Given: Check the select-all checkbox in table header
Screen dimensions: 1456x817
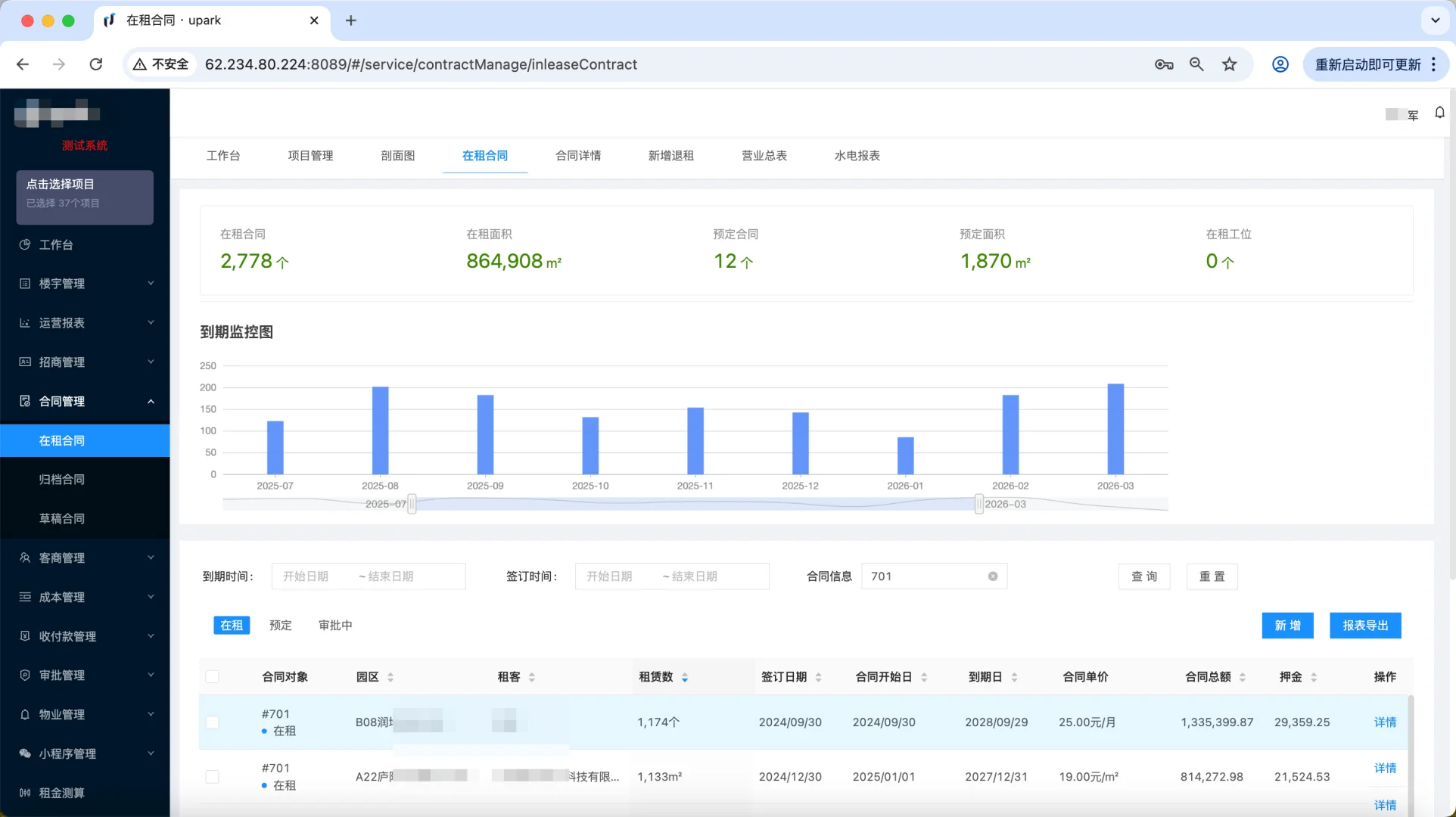Looking at the screenshot, I should tap(213, 676).
